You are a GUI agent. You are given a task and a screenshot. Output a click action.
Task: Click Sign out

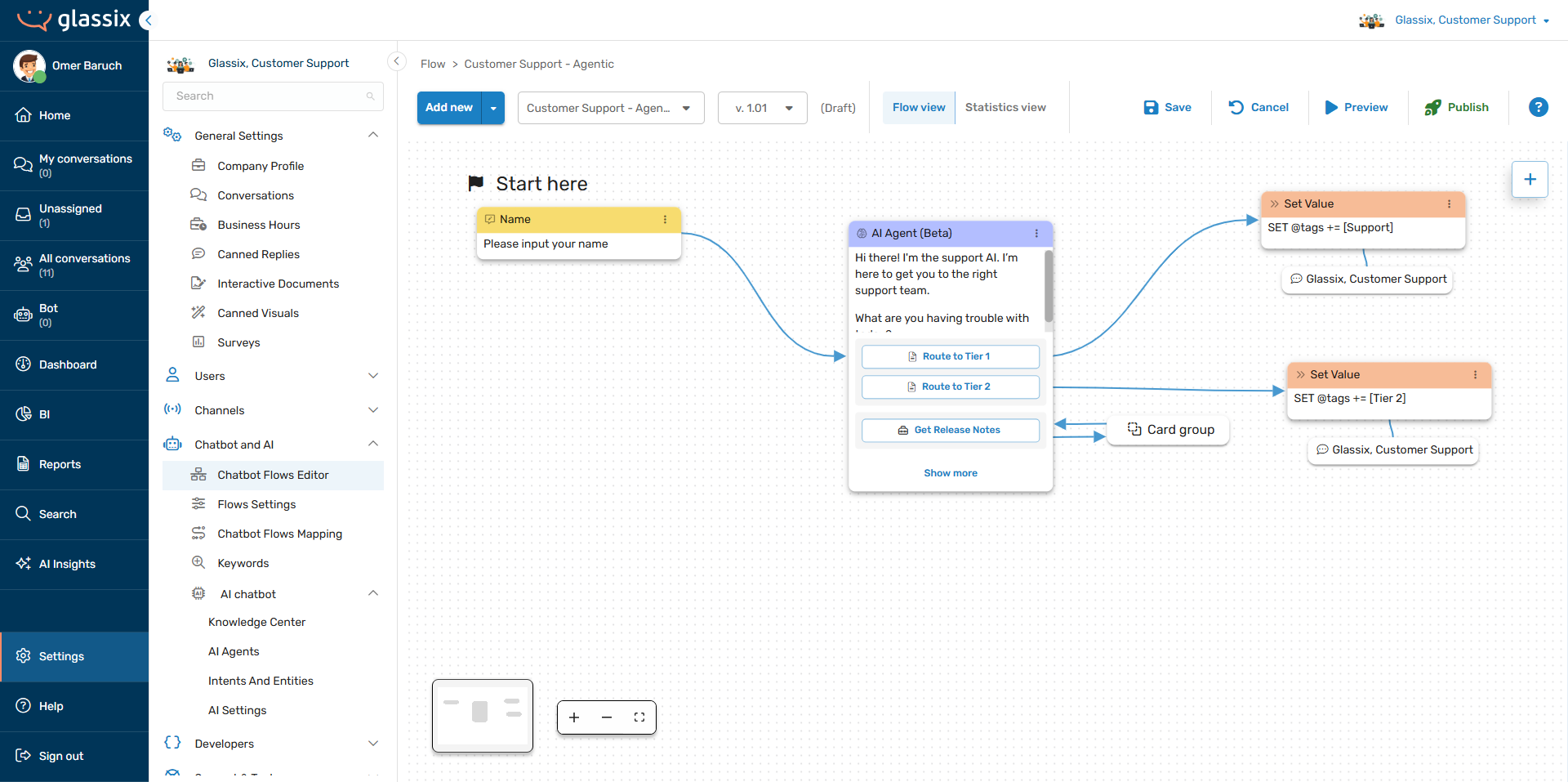click(x=74, y=756)
